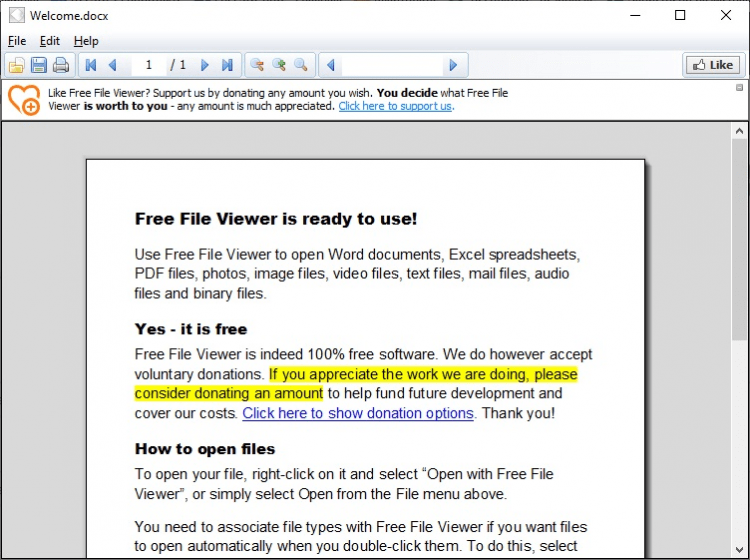Click the Welcome.docx title bar icon
750x560 pixels.
[17, 15]
